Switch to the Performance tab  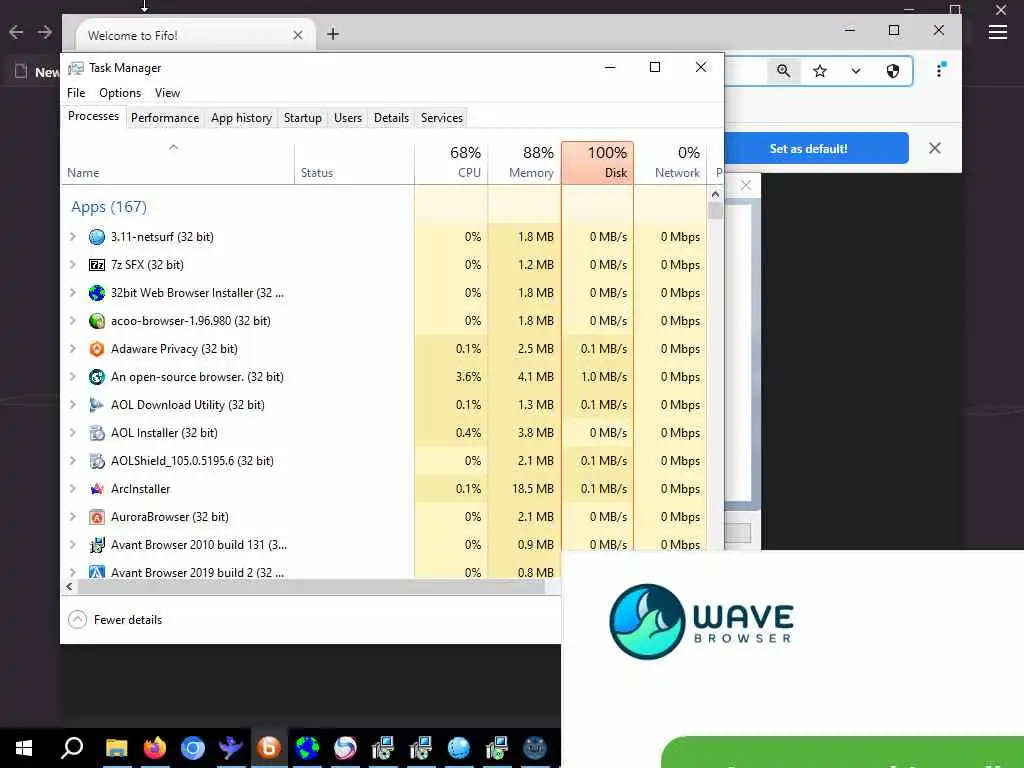165,118
